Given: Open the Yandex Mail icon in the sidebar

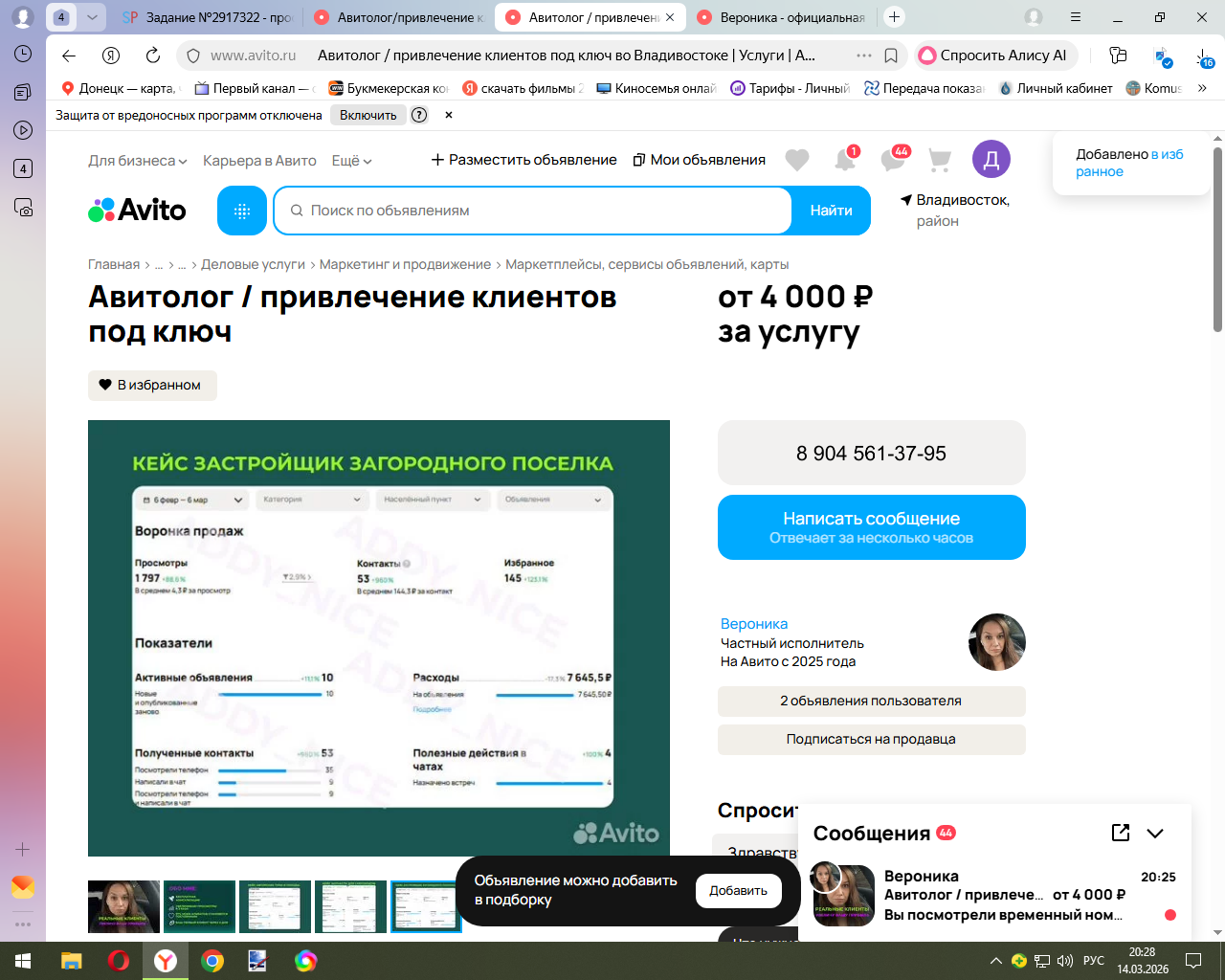Looking at the screenshot, I should pos(23,887).
